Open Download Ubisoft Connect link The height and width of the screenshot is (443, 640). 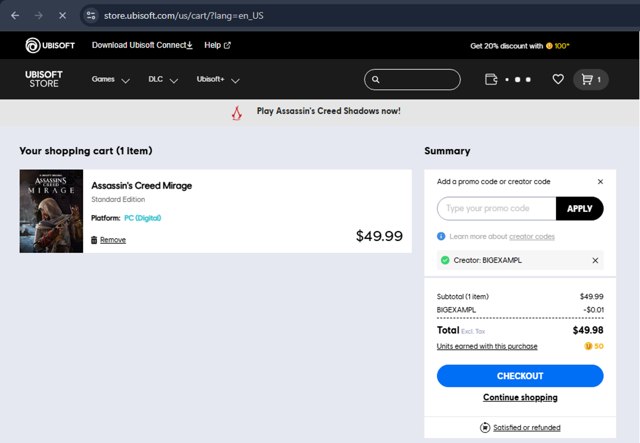point(142,45)
